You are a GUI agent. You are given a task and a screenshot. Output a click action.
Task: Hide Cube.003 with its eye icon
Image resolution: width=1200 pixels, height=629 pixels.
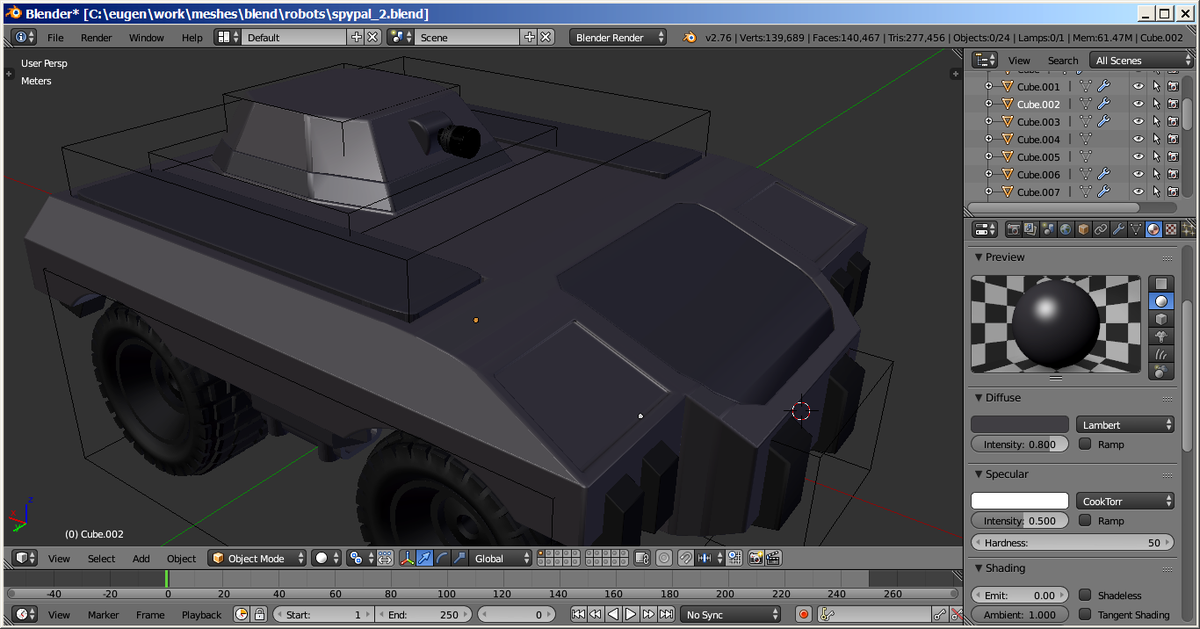point(1138,122)
